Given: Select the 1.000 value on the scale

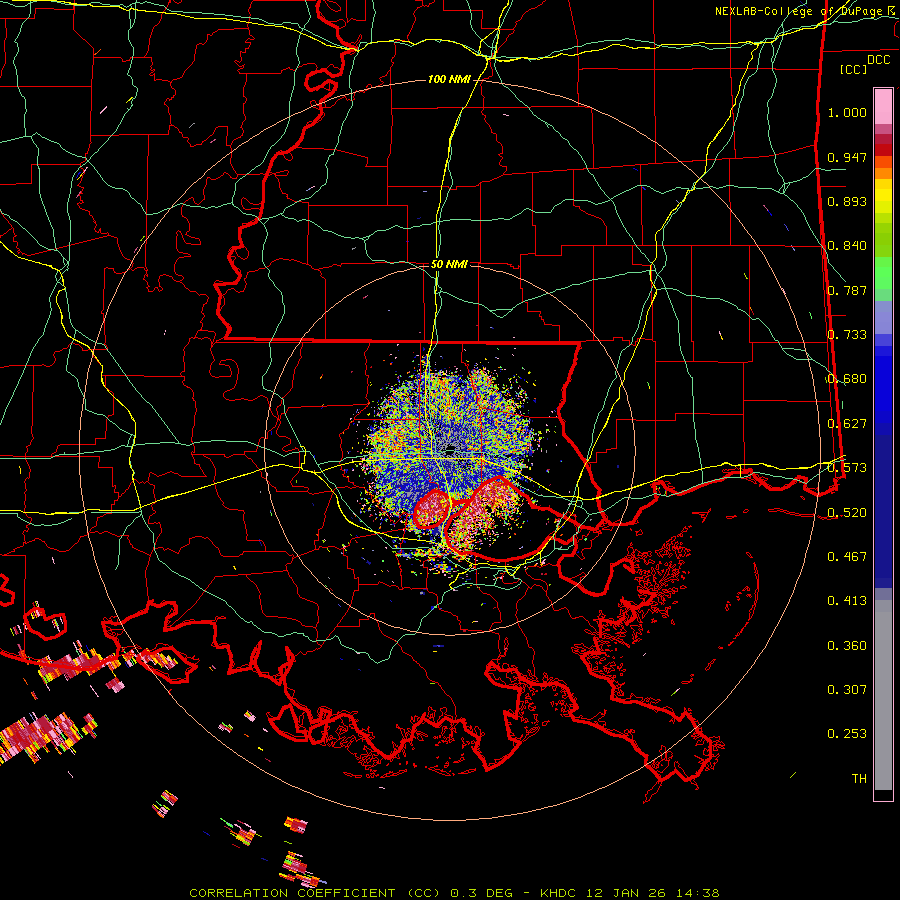Looking at the screenshot, I should pos(847,112).
